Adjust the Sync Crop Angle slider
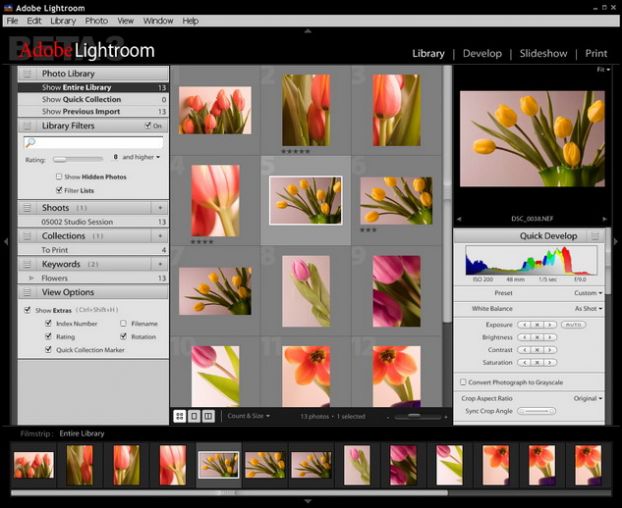 coord(537,411)
